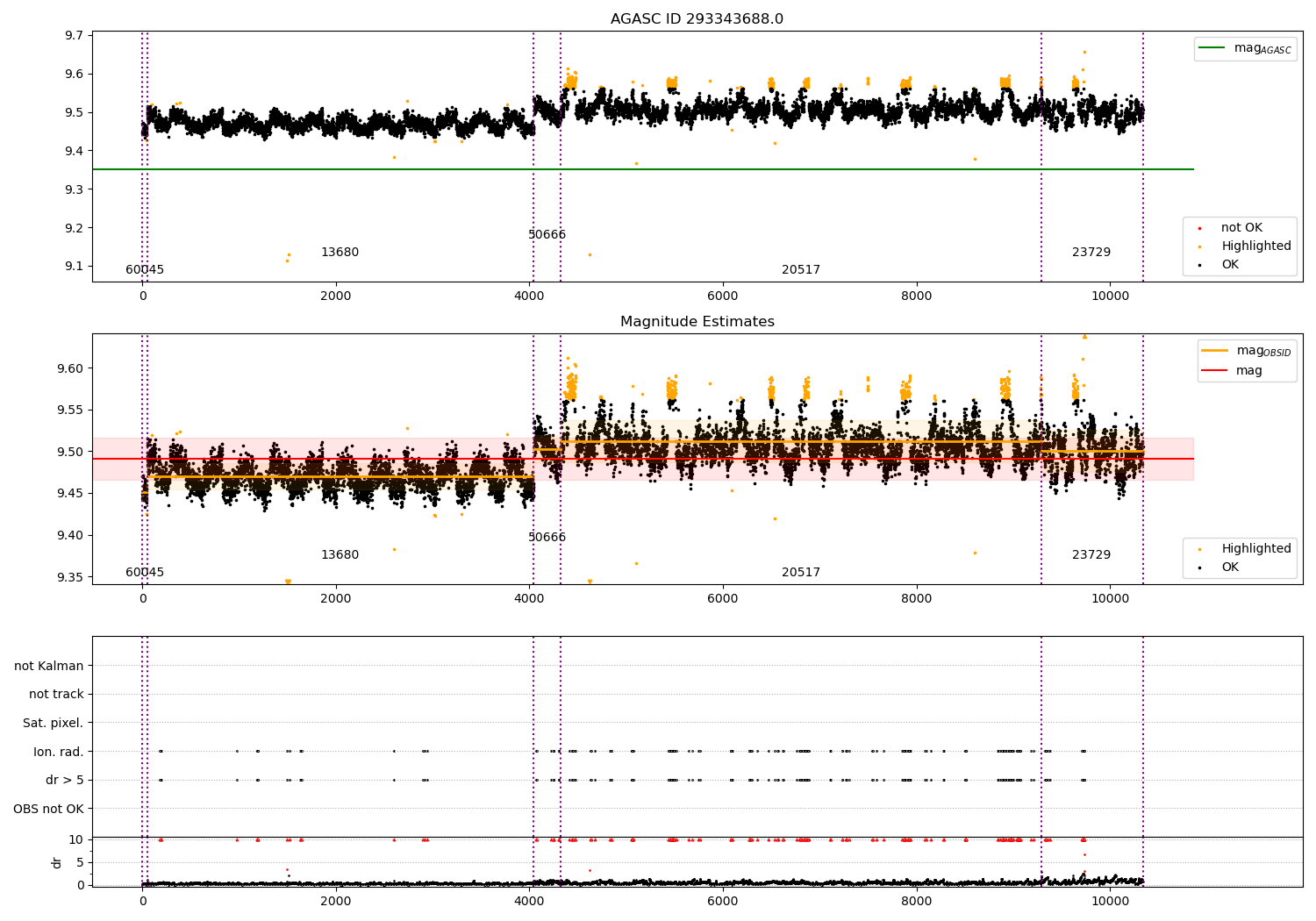Click the 9.60 y-axis tick on middle plot
1316x921 pixels.
[70, 368]
